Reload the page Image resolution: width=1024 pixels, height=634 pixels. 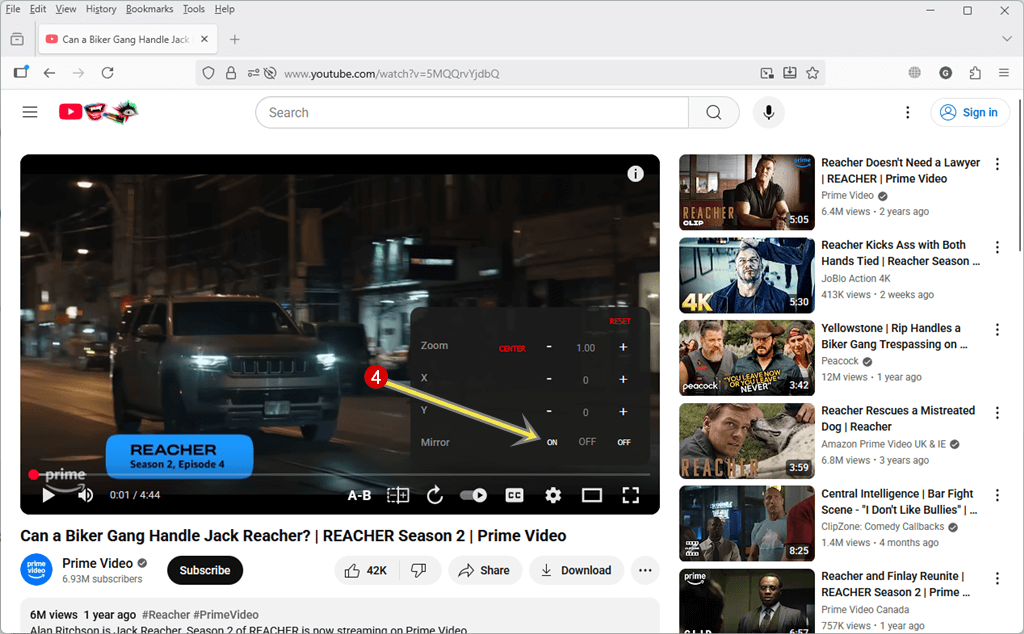click(108, 72)
